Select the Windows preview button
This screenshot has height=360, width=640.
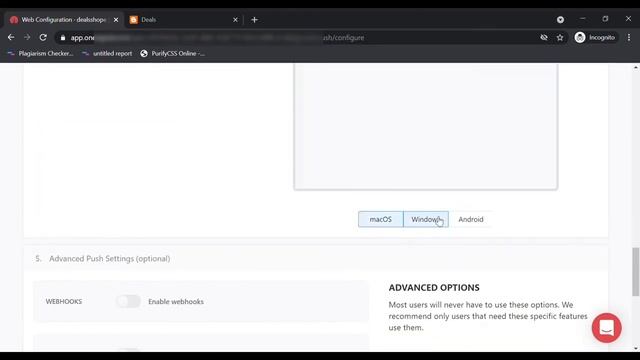pyautogui.click(x=426, y=219)
